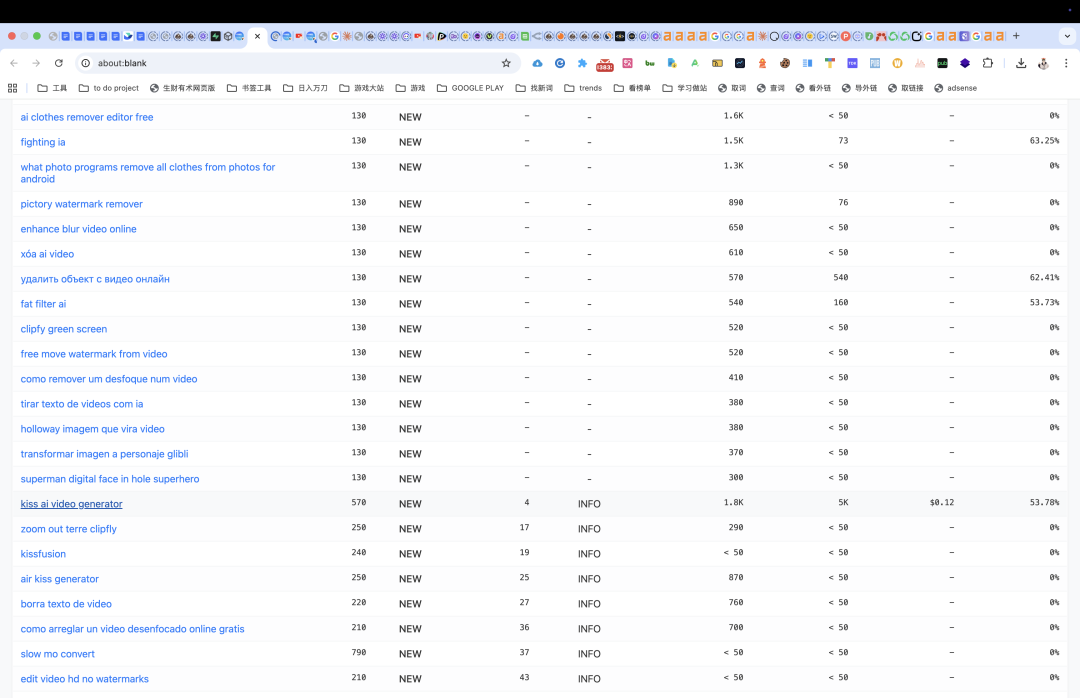Open the 生财有术网页版 bookmark
The height and width of the screenshot is (698, 1080).
pos(183,88)
